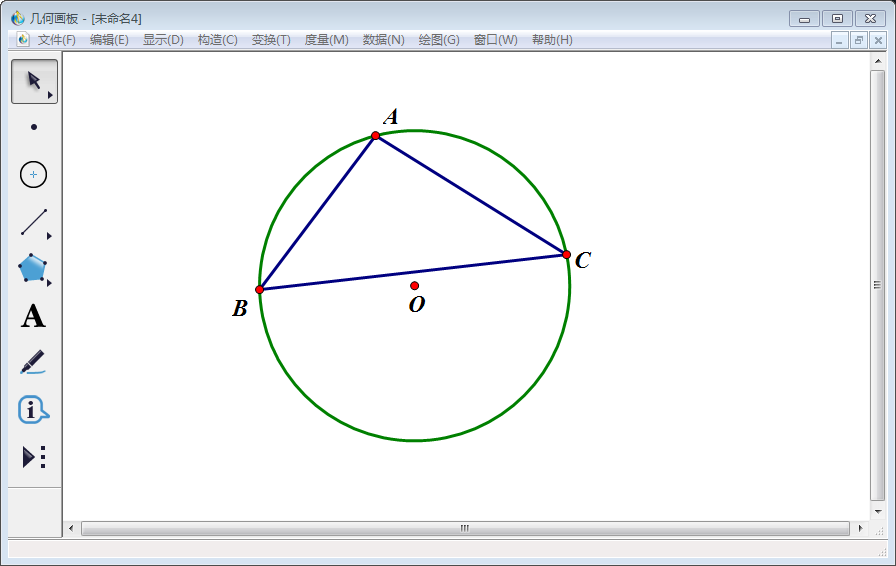Choose the Point tool
This screenshot has width=896, height=566.
click(34, 127)
